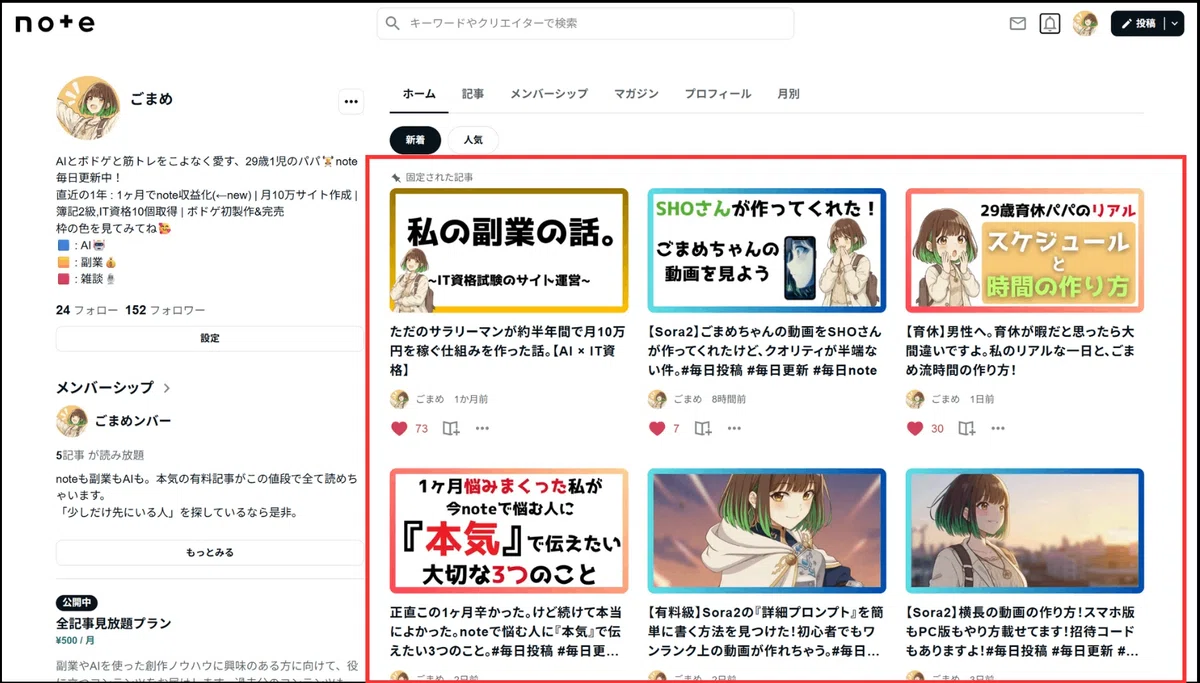The height and width of the screenshot is (683, 1200).
Task: Click author avatar under 育休 article
Action: [915, 399]
